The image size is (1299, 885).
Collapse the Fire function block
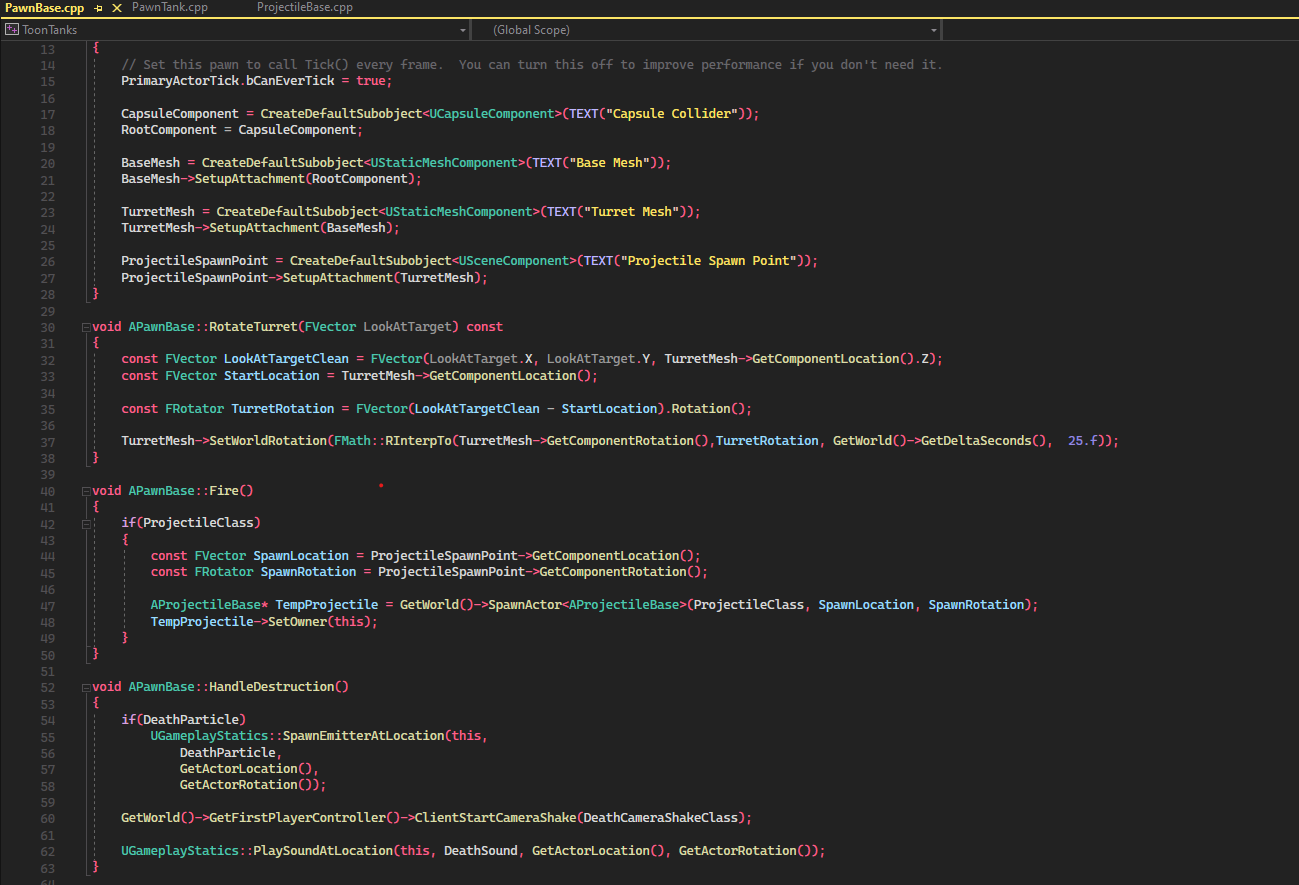85,491
